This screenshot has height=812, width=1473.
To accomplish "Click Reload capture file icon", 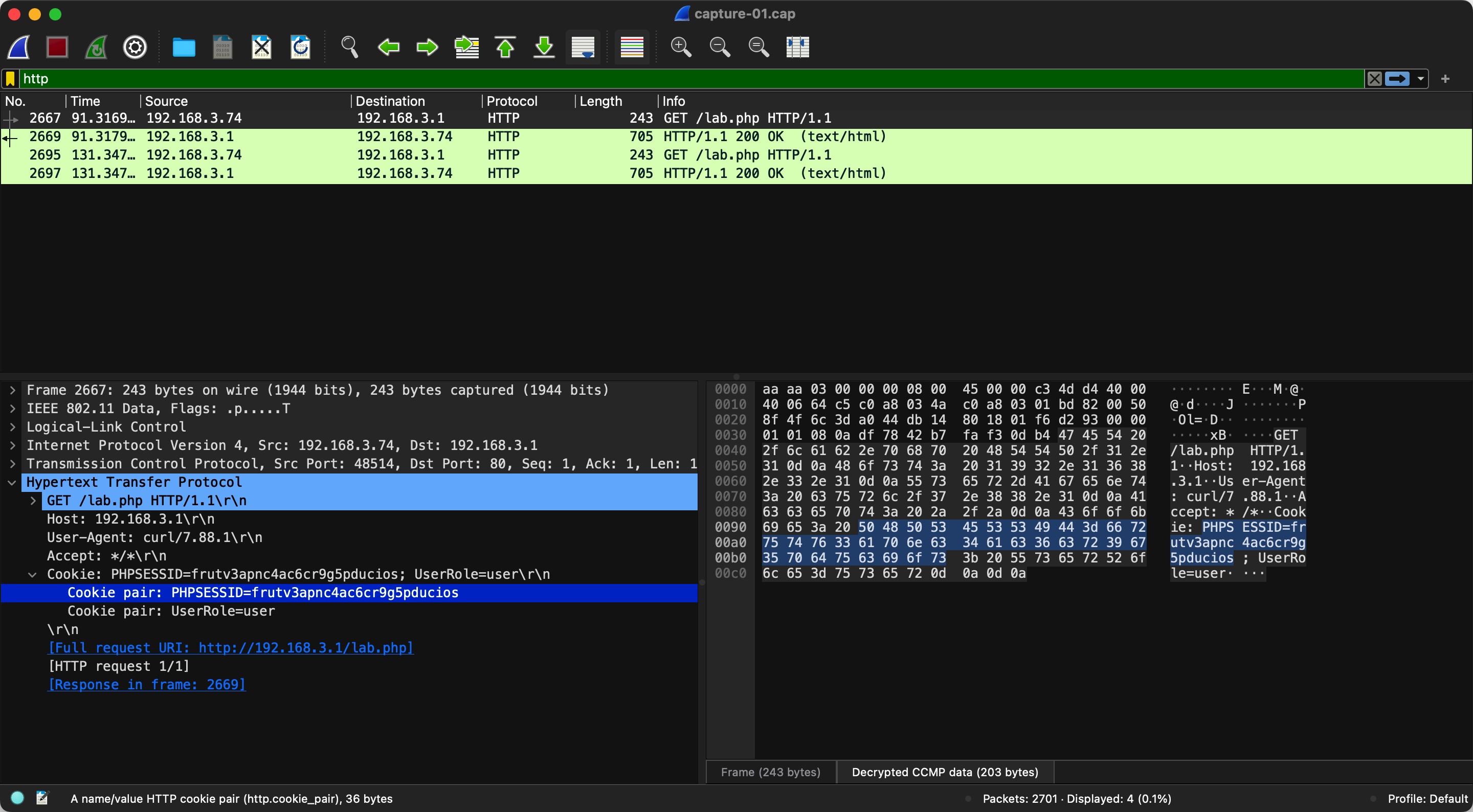I will coord(300,47).
